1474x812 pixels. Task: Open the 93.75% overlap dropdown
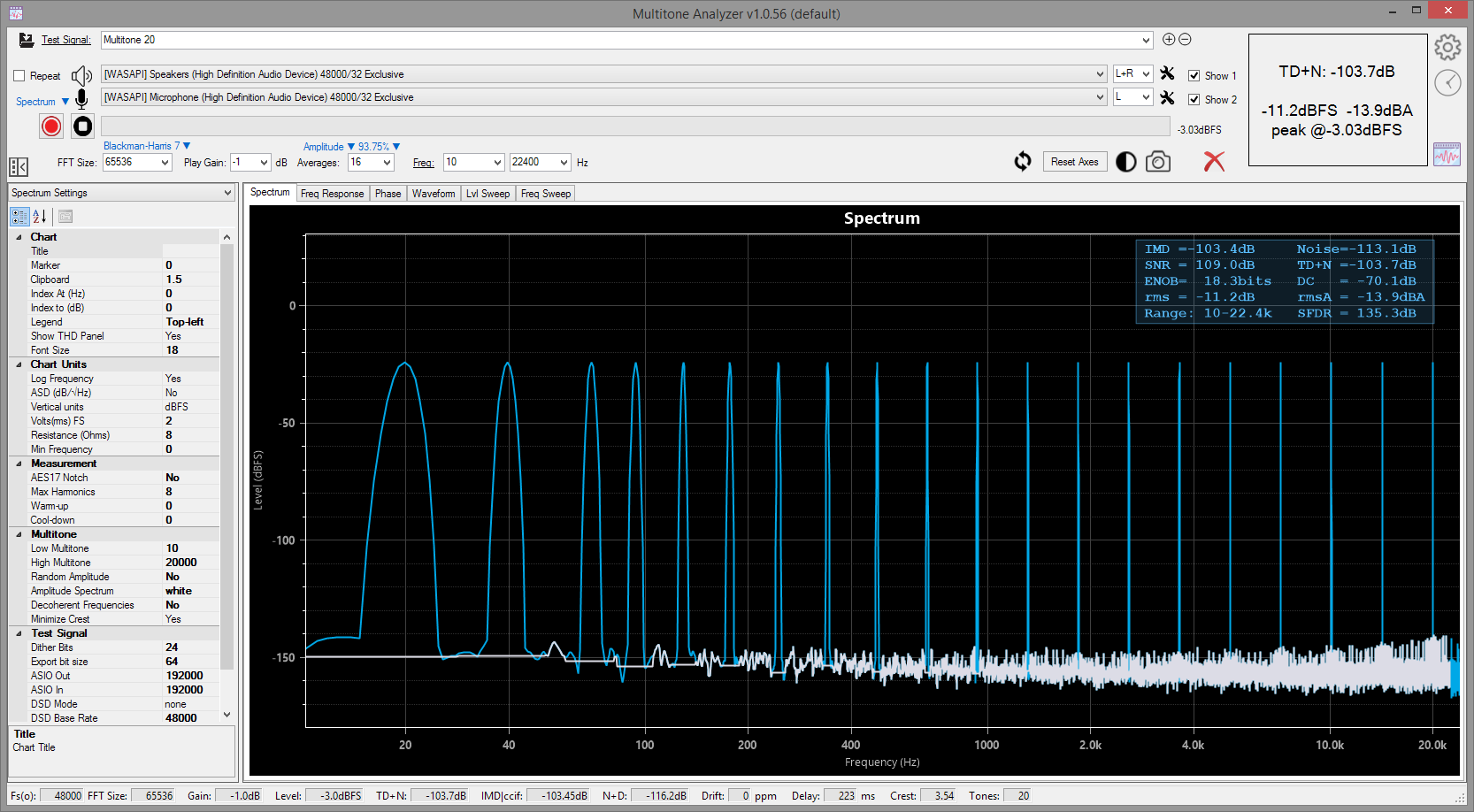click(379, 147)
